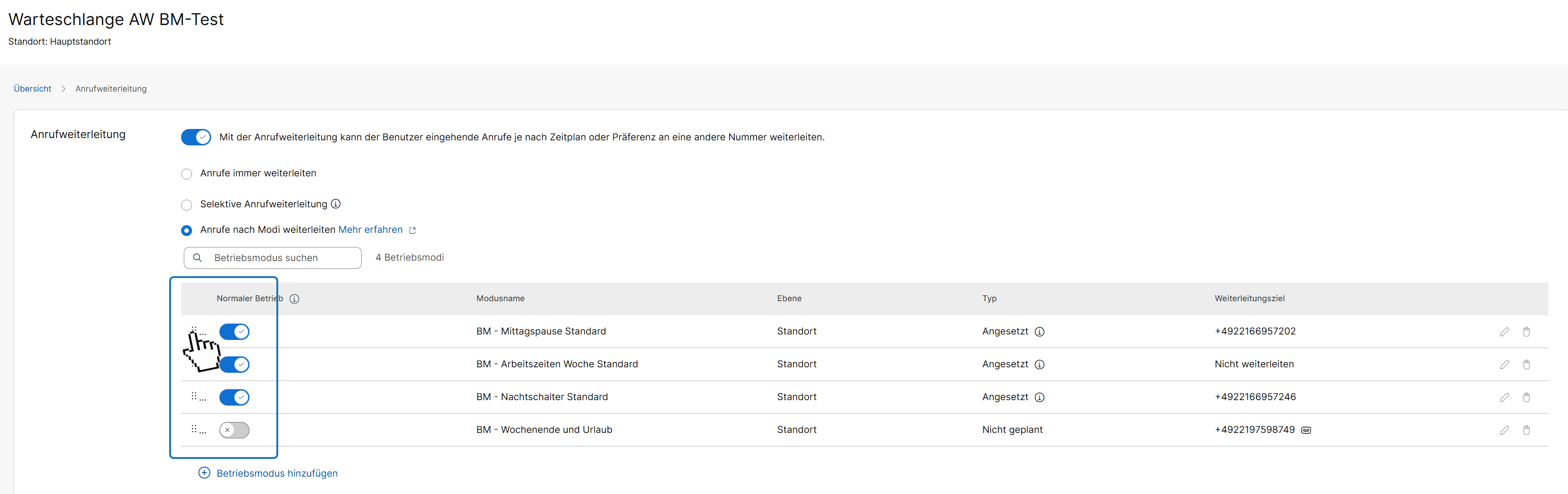Edit BM - Mittagspause Standard mode
This screenshot has width=1568, height=494.
tap(1504, 332)
